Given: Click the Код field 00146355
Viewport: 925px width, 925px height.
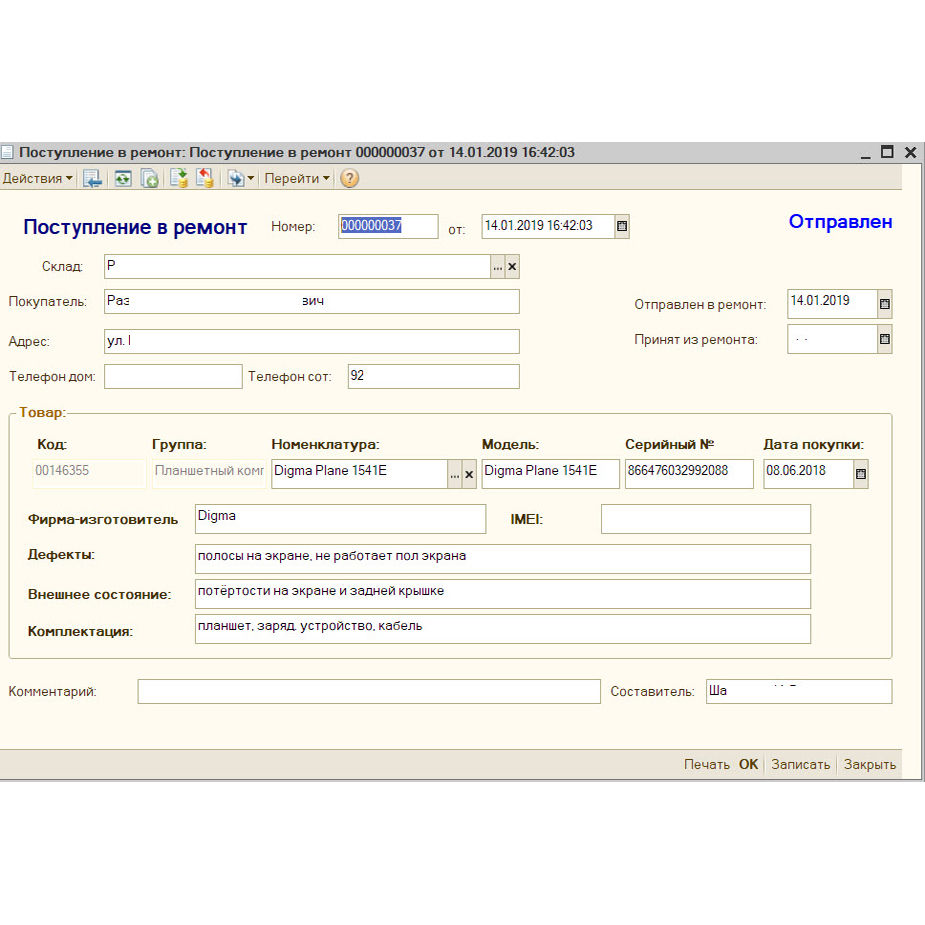Looking at the screenshot, I should pos(89,474).
